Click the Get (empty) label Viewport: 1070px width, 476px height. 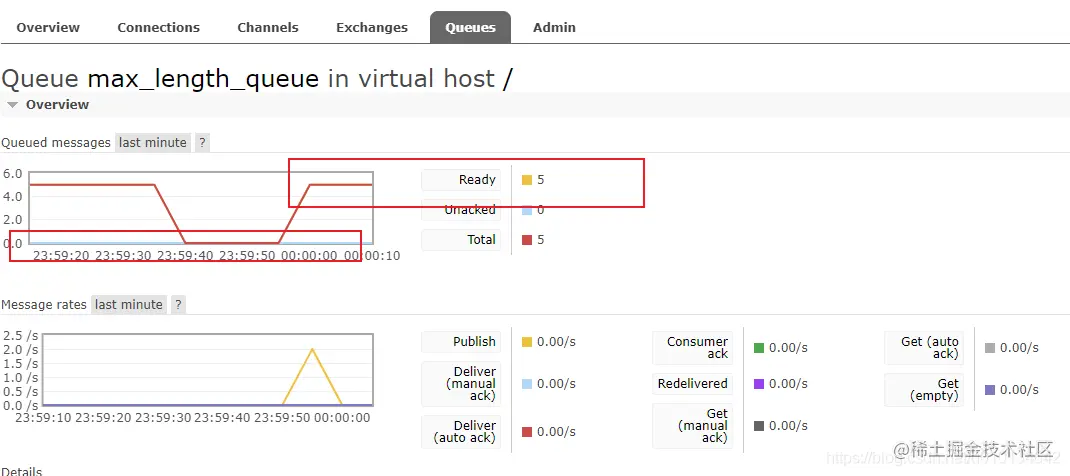coord(924,390)
